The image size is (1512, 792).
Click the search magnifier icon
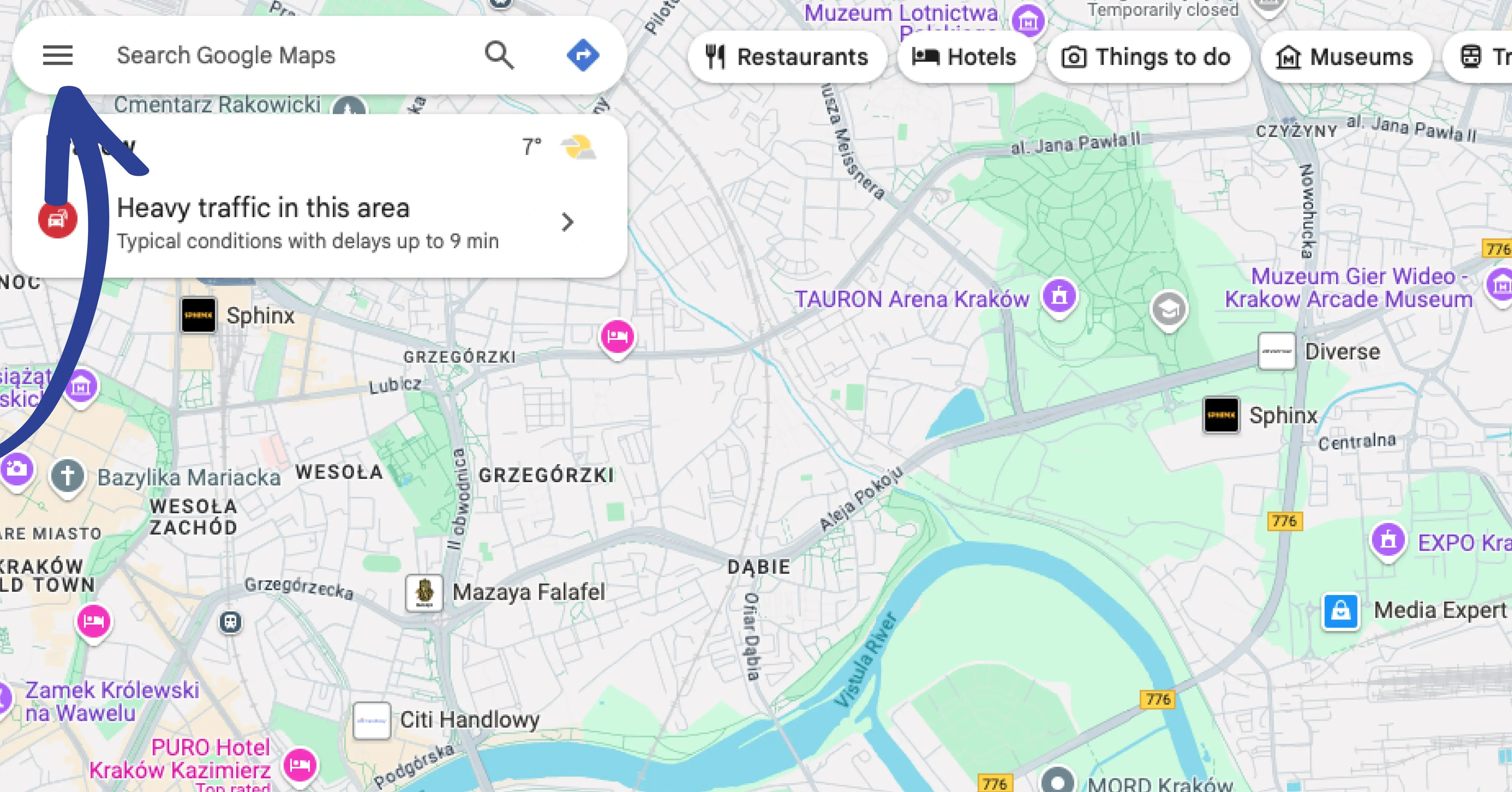499,56
